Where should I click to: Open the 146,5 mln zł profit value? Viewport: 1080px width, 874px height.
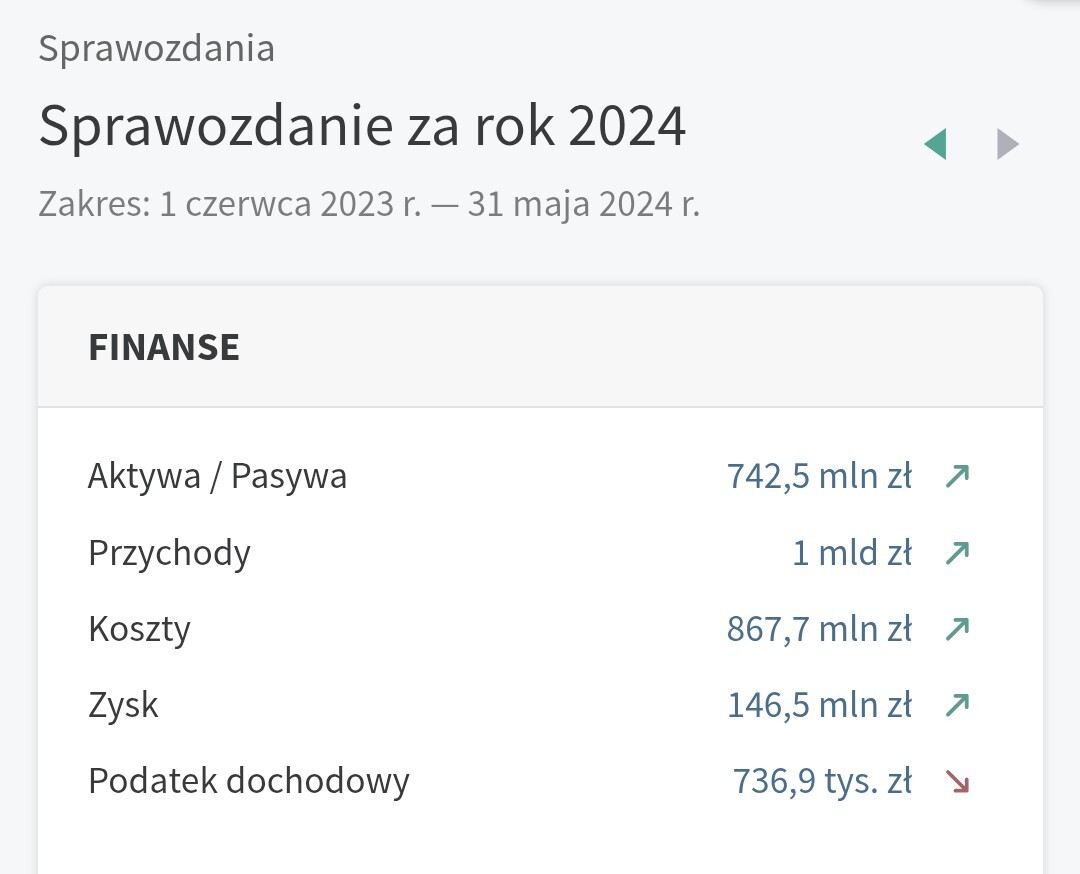tap(819, 705)
